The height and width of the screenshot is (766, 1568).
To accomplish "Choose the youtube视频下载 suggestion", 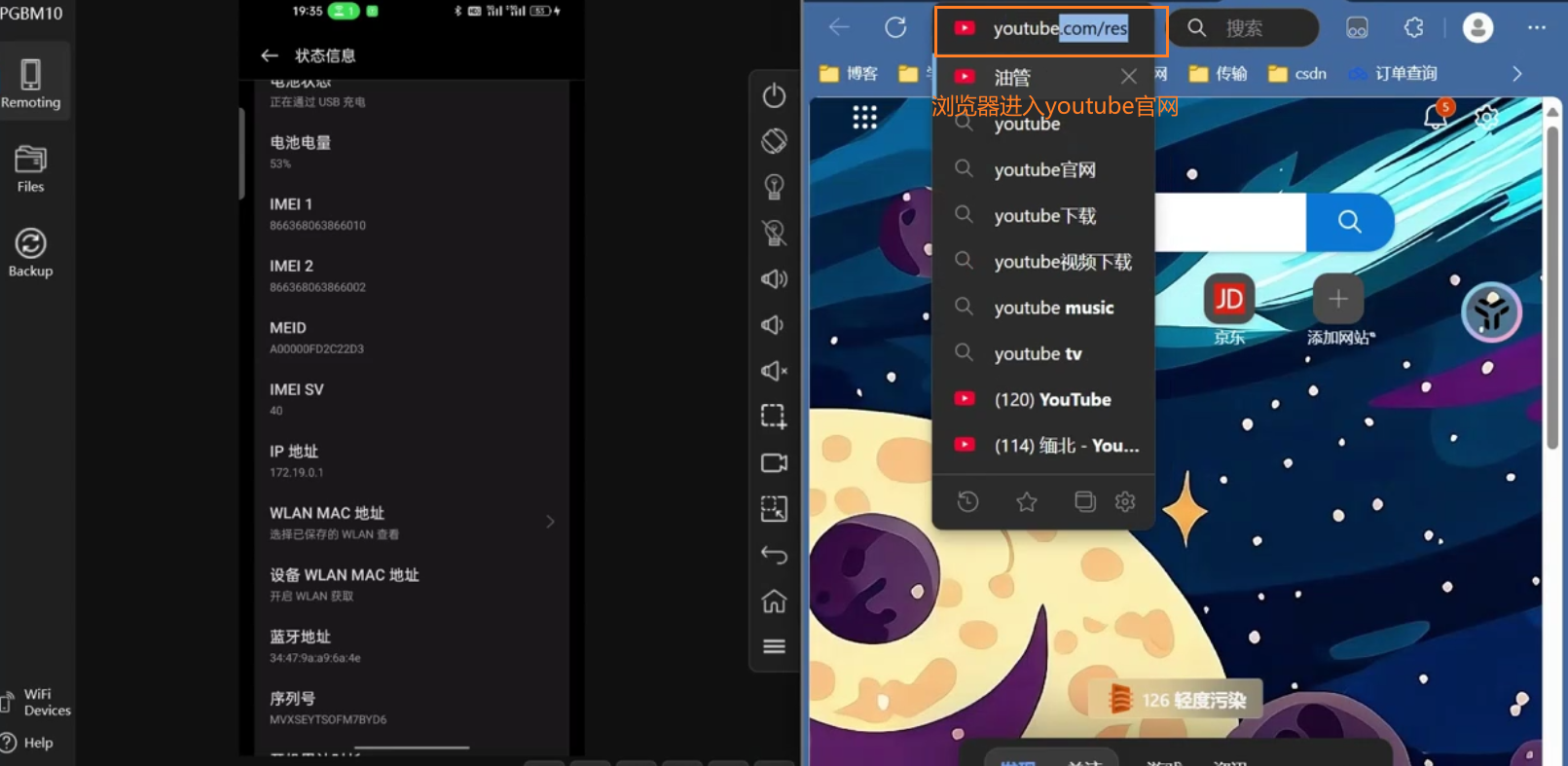I will [x=1043, y=262].
